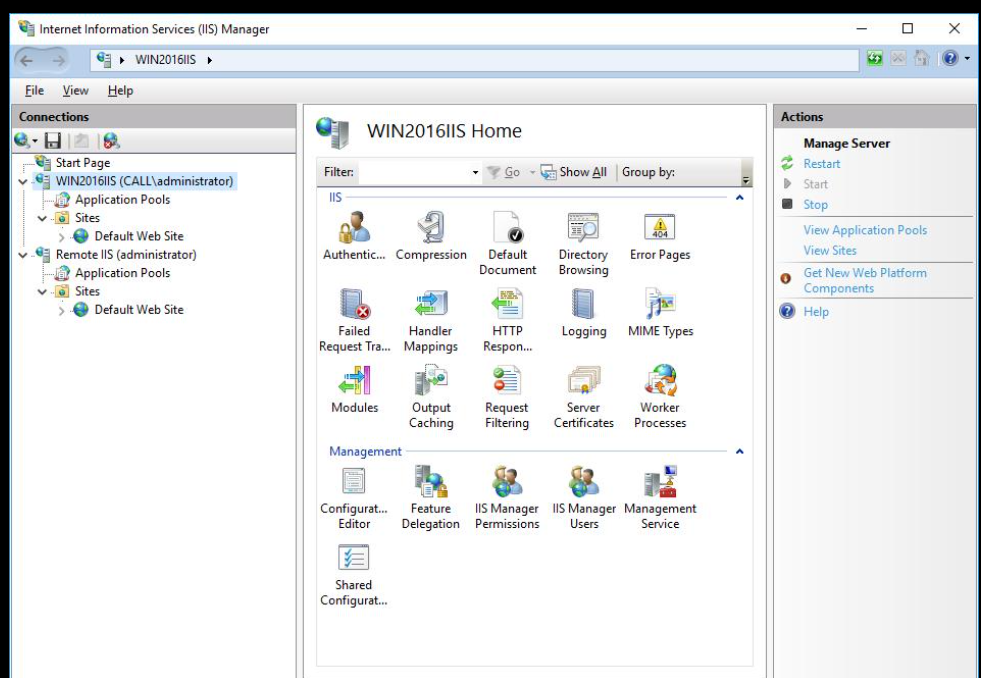The width and height of the screenshot is (981, 678).
Task: Expand Default Web Site under Remote IIS
Action: pos(61,310)
